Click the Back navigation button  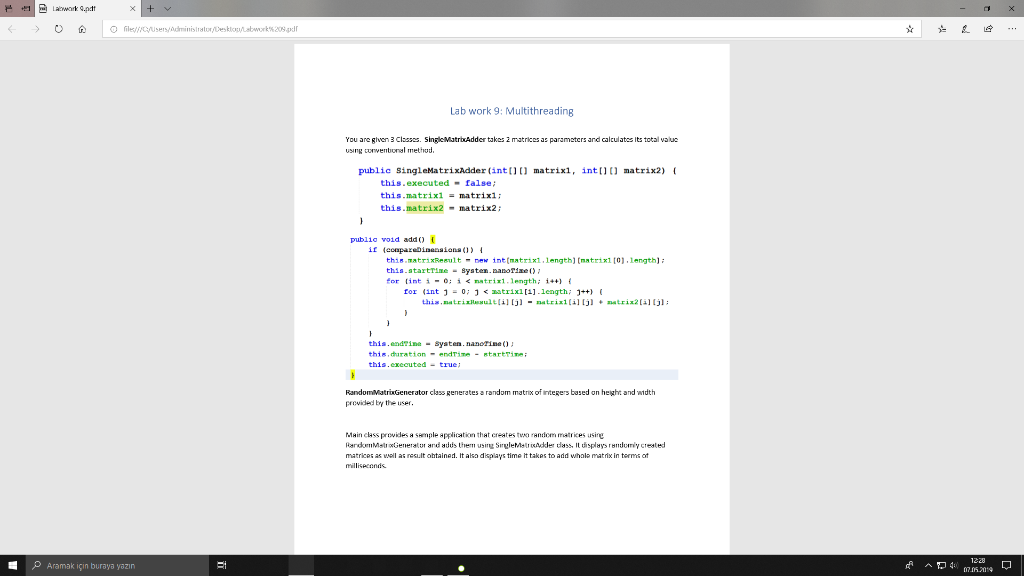pos(12,29)
